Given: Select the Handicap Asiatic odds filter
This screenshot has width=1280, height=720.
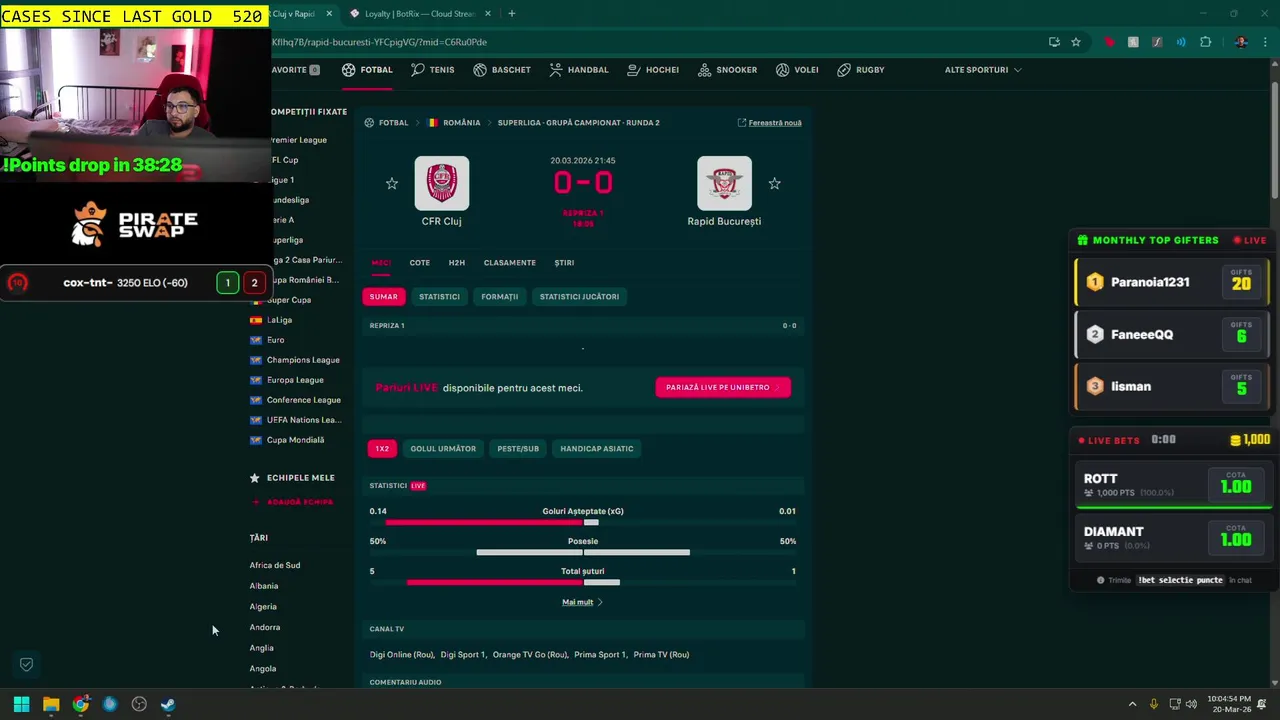Looking at the screenshot, I should [597, 449].
